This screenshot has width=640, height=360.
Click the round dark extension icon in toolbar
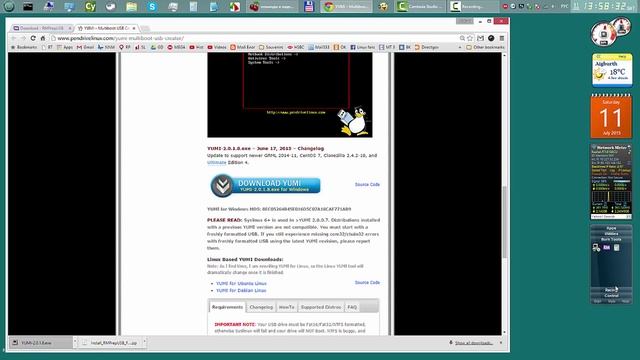pos(491,38)
